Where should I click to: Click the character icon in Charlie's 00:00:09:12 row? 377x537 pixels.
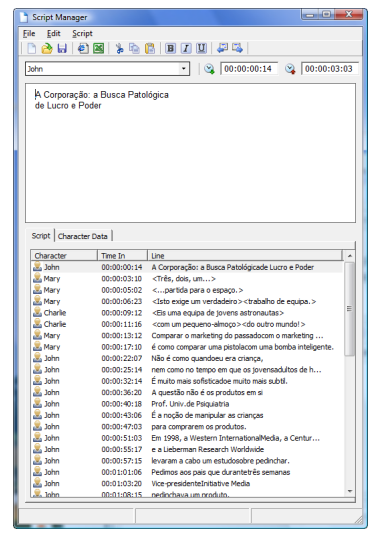37,312
